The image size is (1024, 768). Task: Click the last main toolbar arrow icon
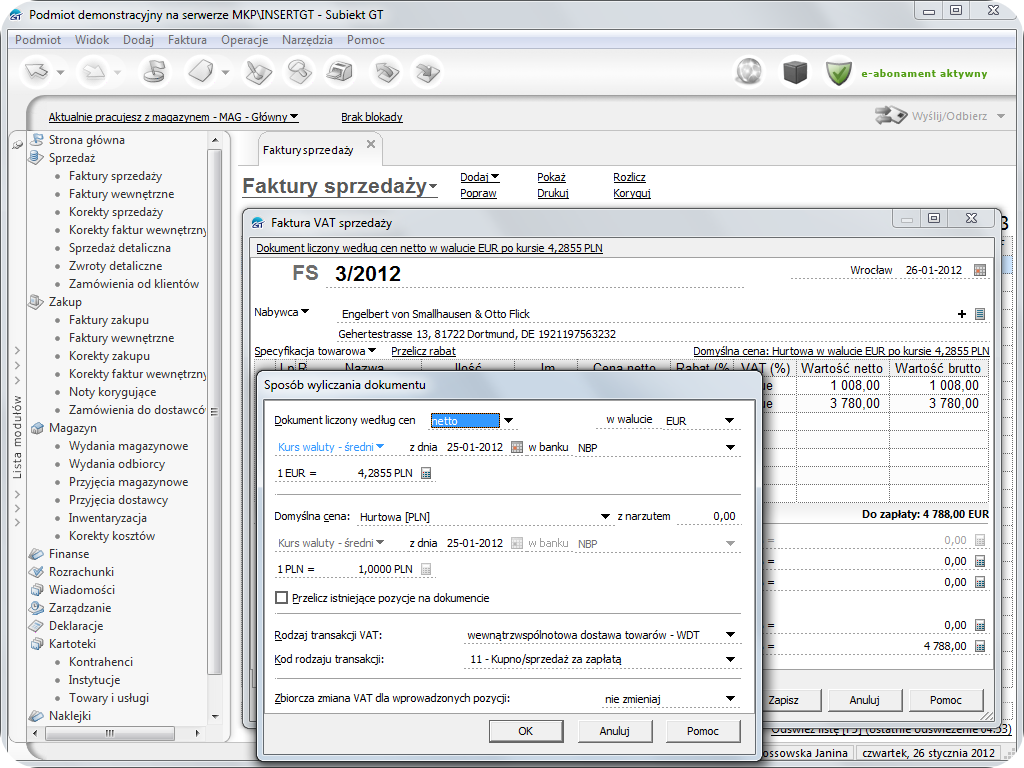tap(428, 72)
